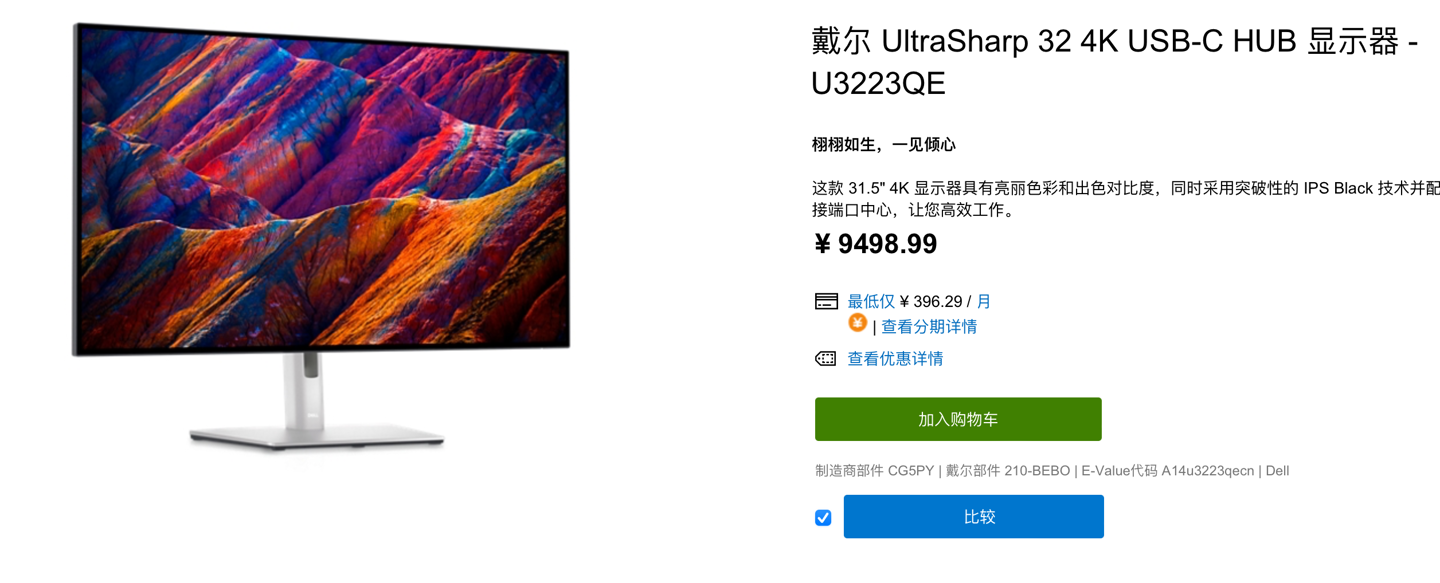Open the UltraSharp U3223QE product title

(1114, 62)
